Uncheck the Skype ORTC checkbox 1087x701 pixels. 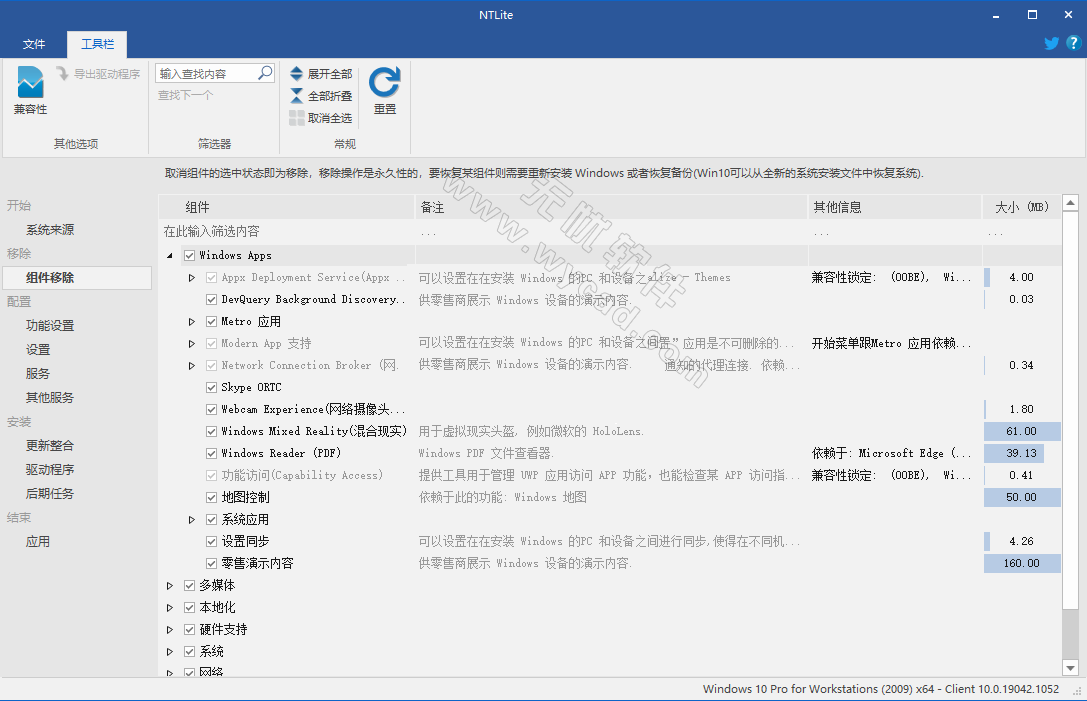[x=212, y=387]
